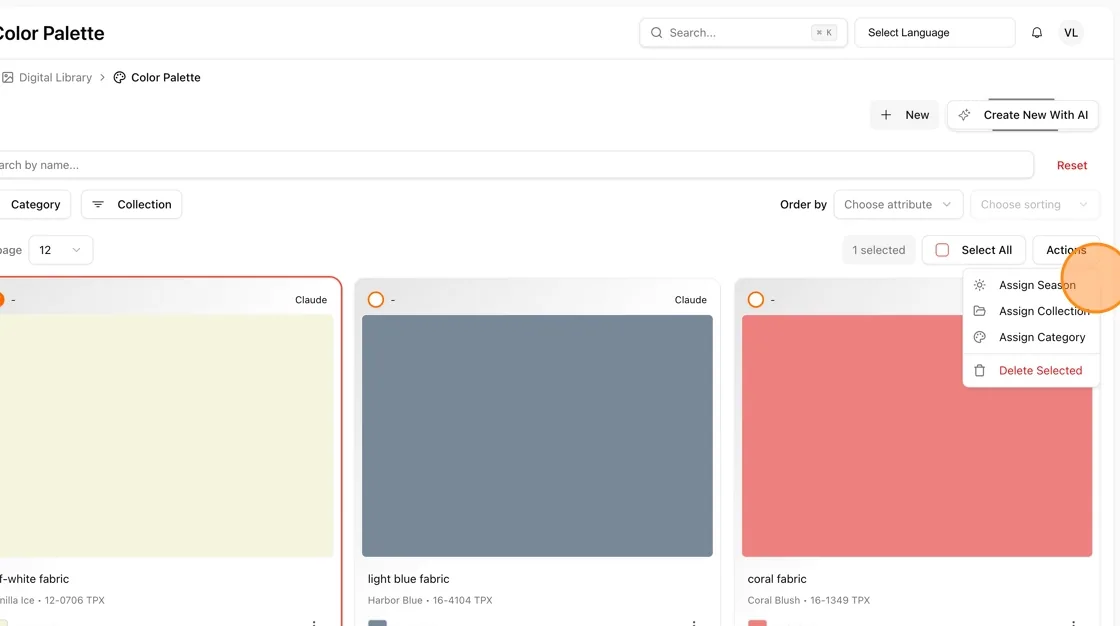Focus the search by name field
Image resolution: width=1120 pixels, height=626 pixels.
(x=516, y=165)
